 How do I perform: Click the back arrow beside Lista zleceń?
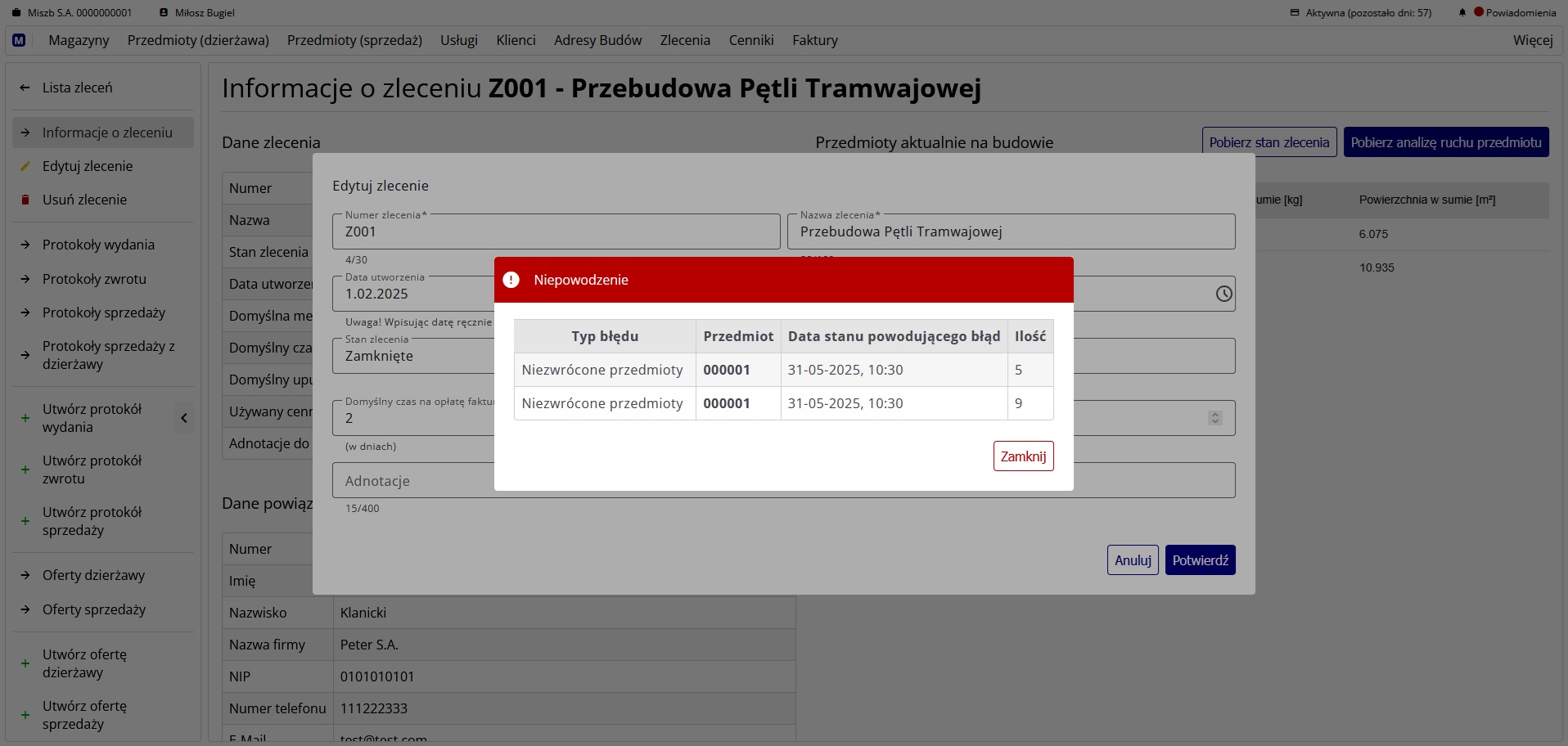point(24,88)
